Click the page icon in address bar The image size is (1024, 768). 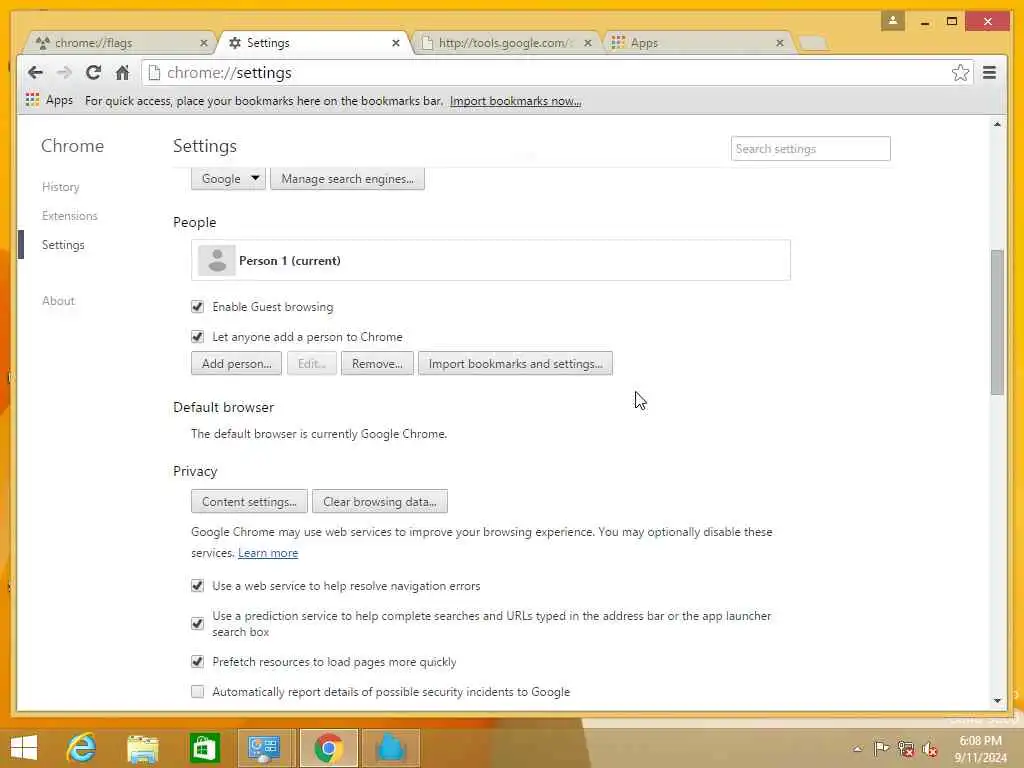tap(154, 72)
